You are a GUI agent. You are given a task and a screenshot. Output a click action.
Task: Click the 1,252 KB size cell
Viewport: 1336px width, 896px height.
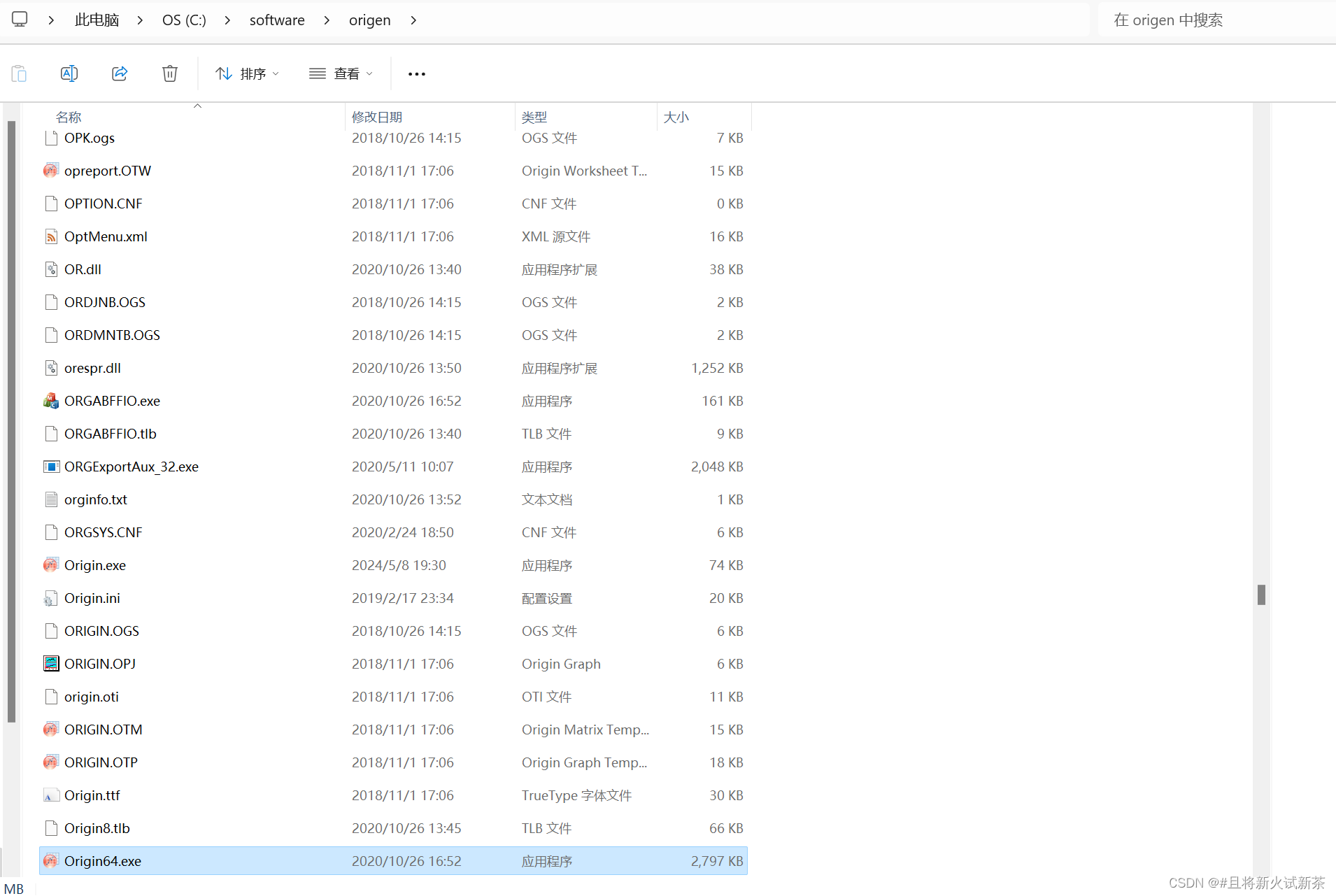717,368
